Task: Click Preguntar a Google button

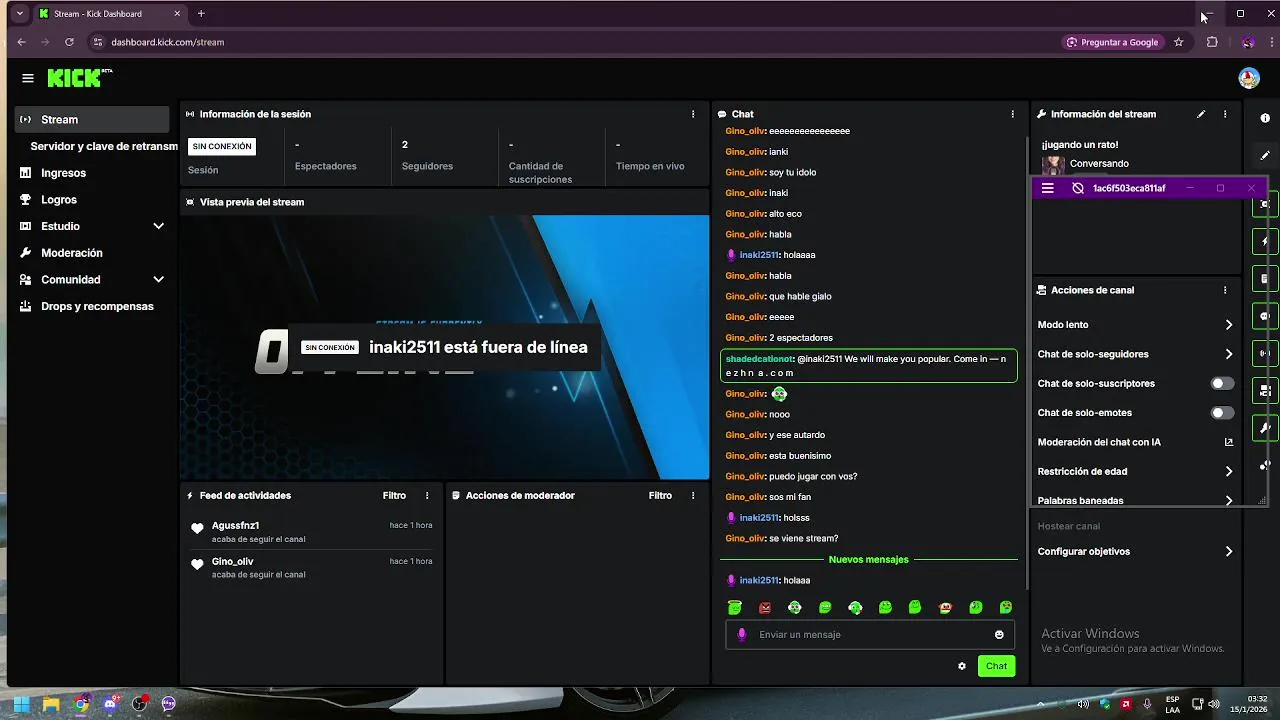Action: [1111, 42]
